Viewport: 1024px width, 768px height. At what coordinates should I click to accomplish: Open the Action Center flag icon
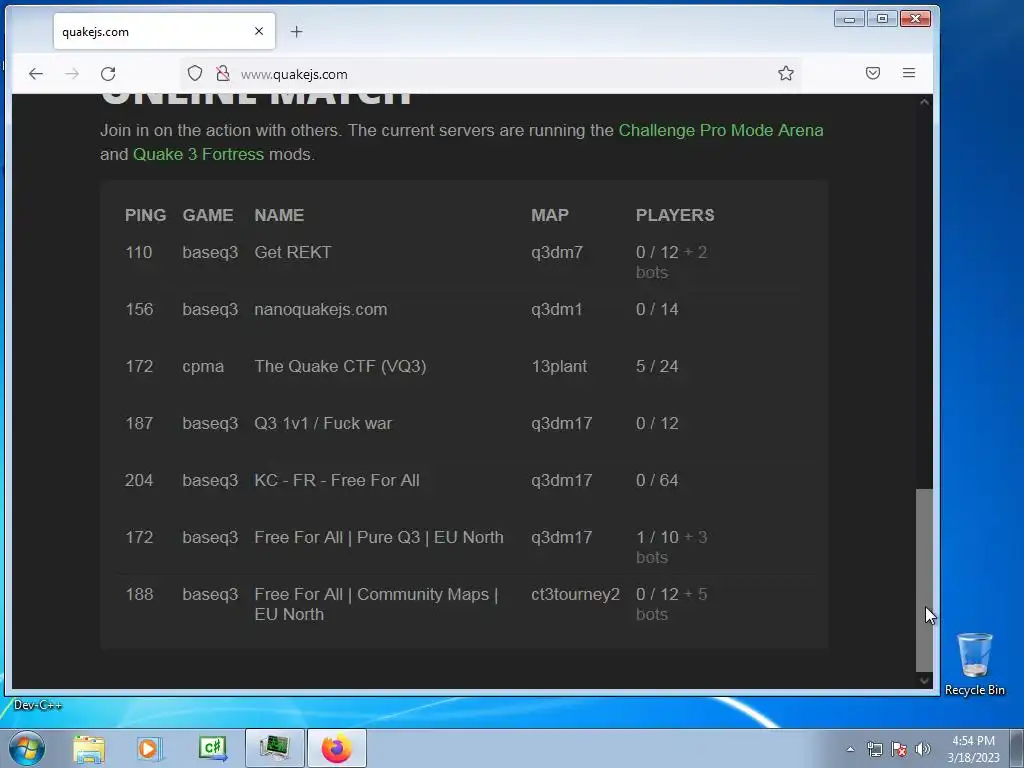[899, 749]
